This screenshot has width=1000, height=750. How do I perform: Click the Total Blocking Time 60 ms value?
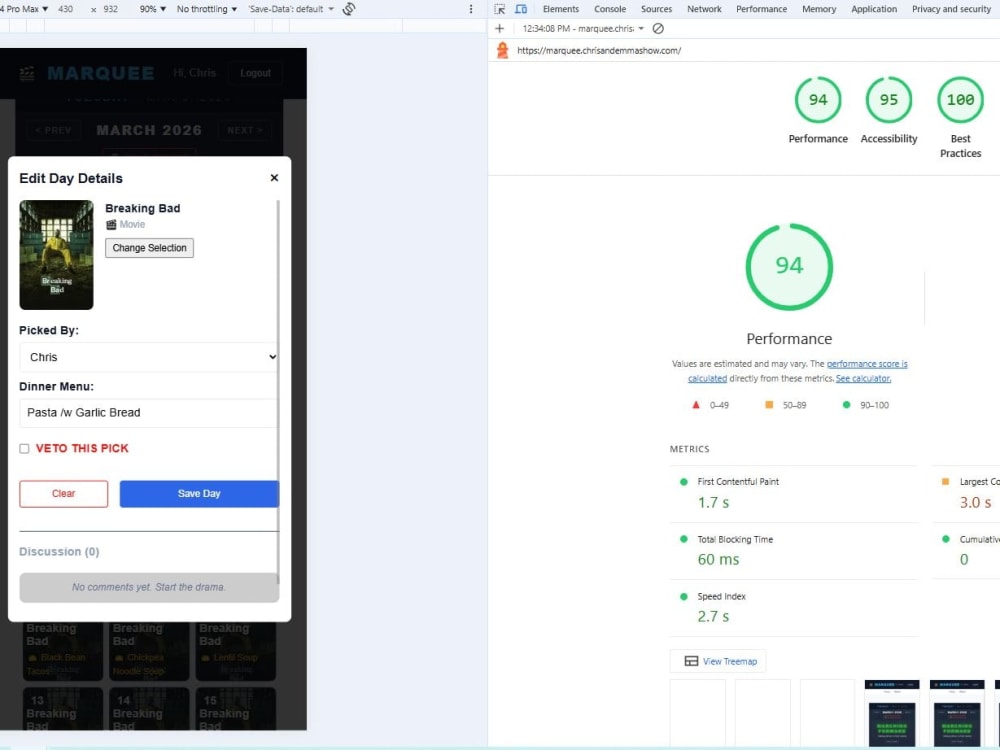pos(718,559)
